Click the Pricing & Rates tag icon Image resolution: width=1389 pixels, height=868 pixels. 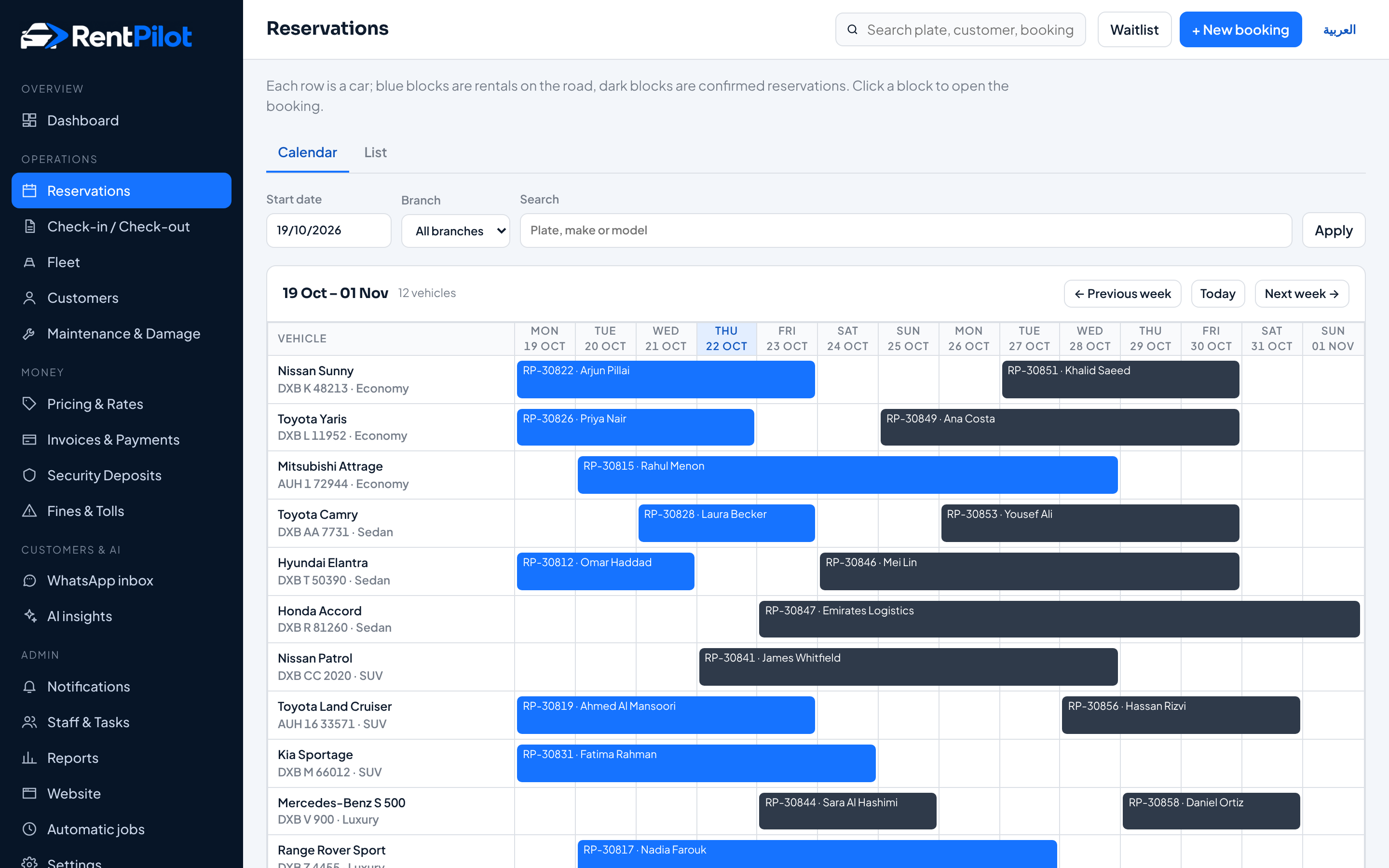click(29, 404)
